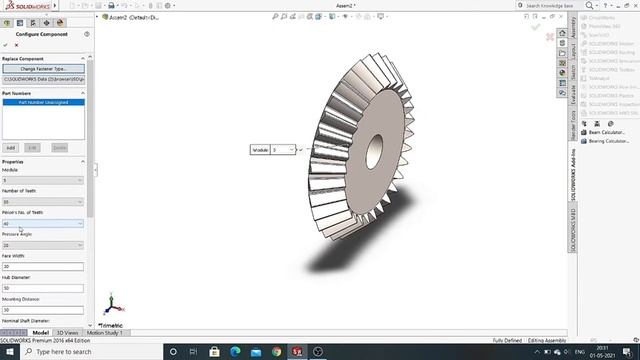The image size is (640, 360).
Task: Confirm Module callout with small checkmark
Action: click(x=301, y=150)
